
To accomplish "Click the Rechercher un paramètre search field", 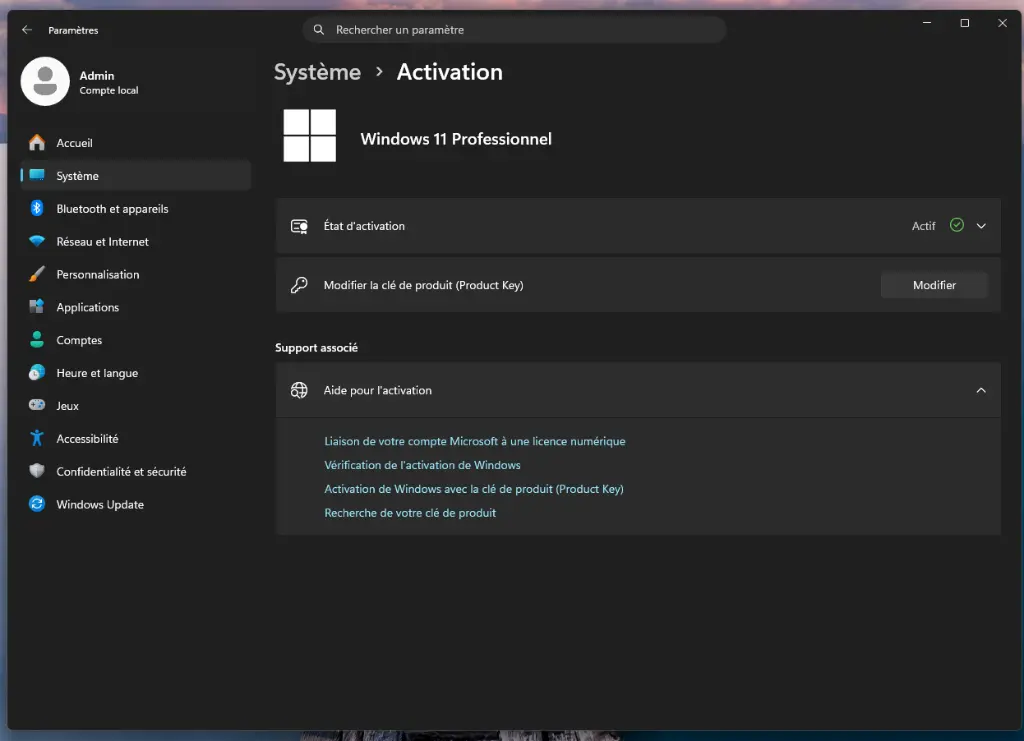I will [514, 29].
